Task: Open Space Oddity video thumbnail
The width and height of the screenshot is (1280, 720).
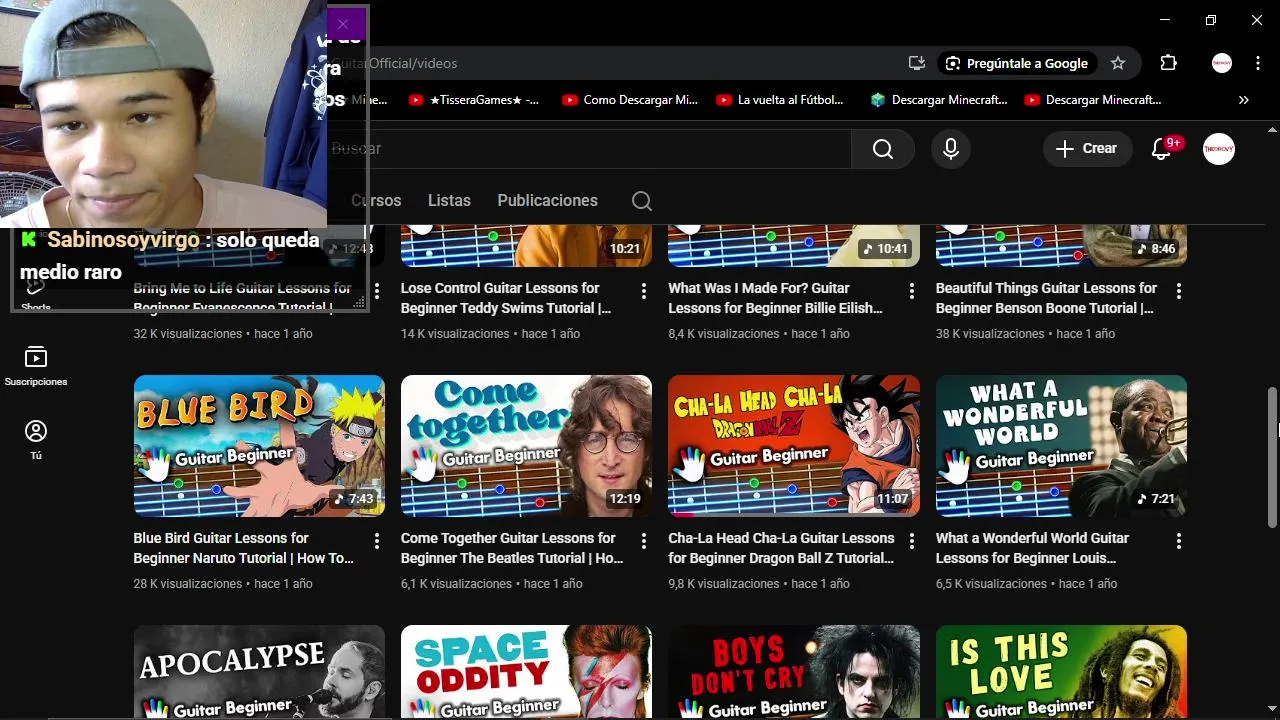Action: (526, 672)
